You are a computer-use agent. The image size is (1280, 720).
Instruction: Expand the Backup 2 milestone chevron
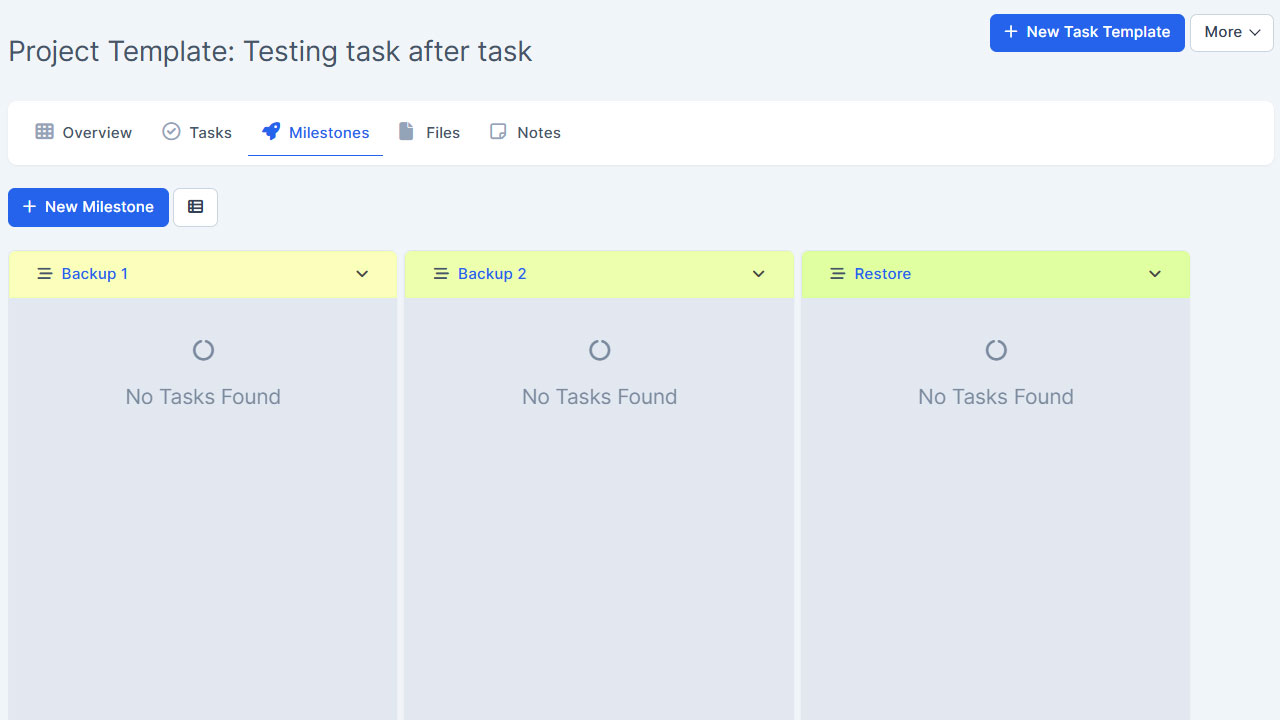pos(759,274)
